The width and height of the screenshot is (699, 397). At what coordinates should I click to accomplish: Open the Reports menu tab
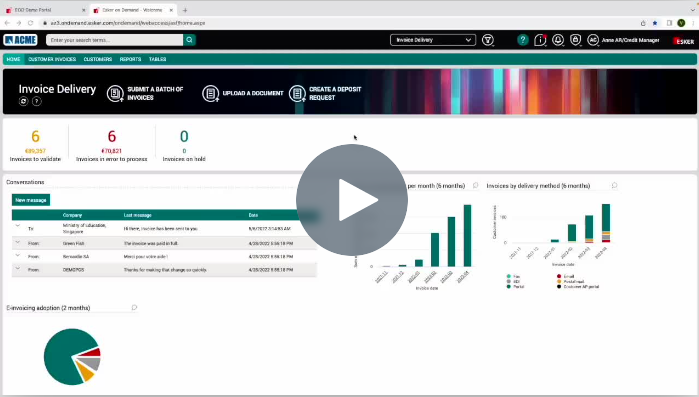[x=130, y=59]
